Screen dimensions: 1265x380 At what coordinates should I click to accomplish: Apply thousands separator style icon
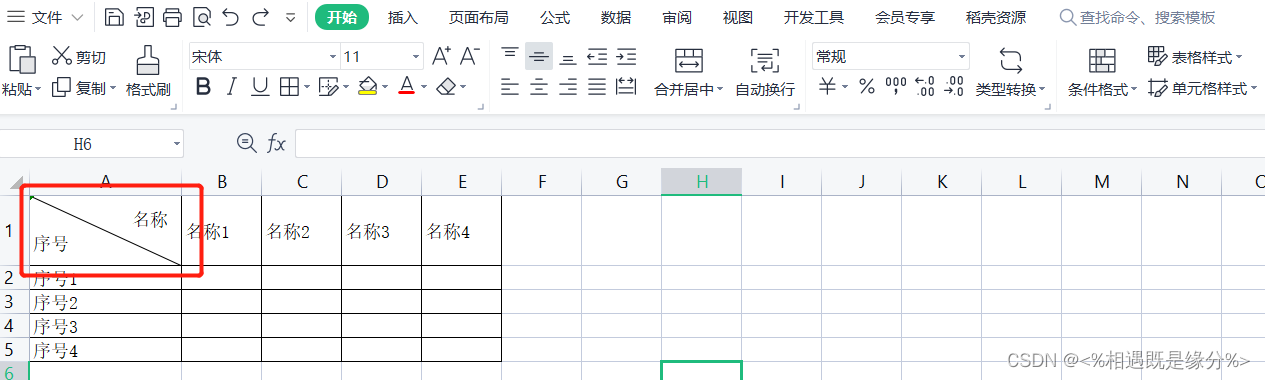pyautogui.click(x=896, y=87)
